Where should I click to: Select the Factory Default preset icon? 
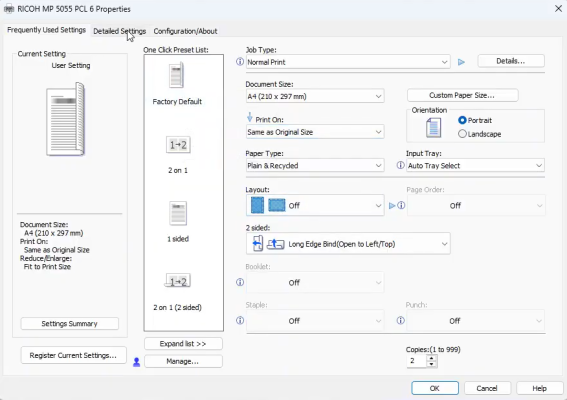pyautogui.click(x=177, y=76)
